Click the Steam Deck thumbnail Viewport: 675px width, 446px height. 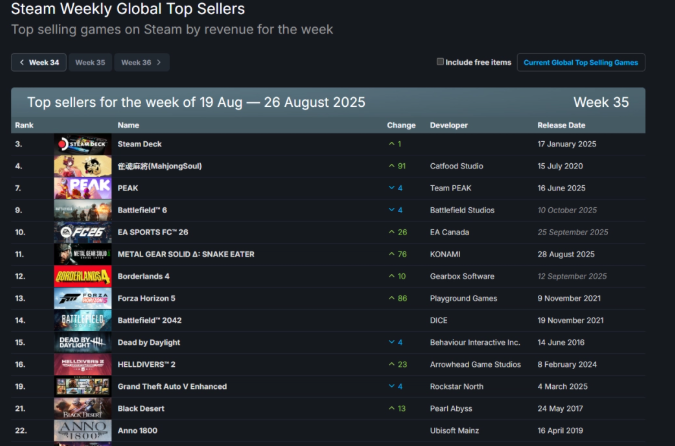pyautogui.click(x=83, y=144)
